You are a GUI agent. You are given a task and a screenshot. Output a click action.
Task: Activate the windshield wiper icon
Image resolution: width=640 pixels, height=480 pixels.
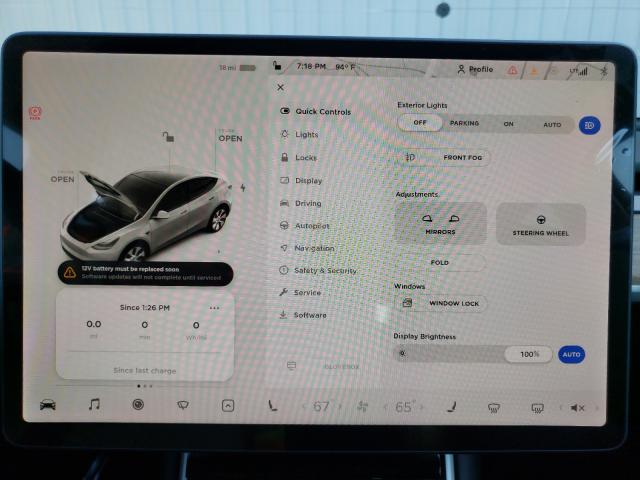183,405
